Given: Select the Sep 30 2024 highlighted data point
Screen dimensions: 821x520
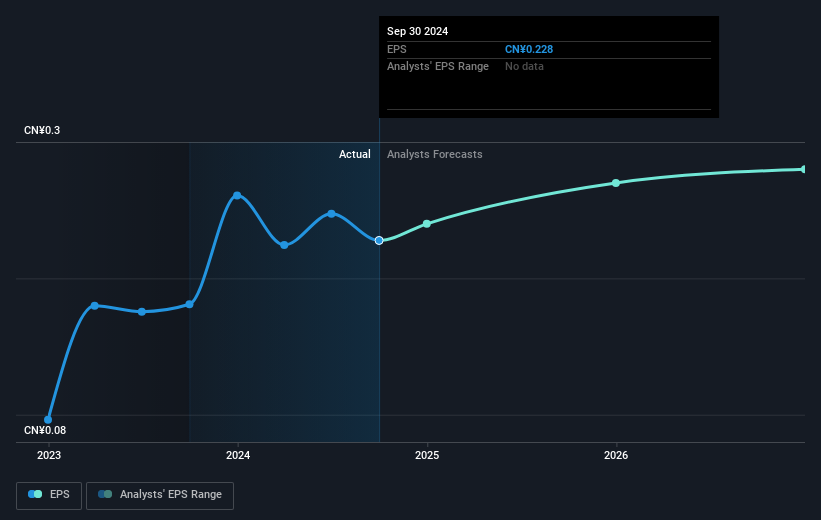Looking at the screenshot, I should pyautogui.click(x=379, y=240).
